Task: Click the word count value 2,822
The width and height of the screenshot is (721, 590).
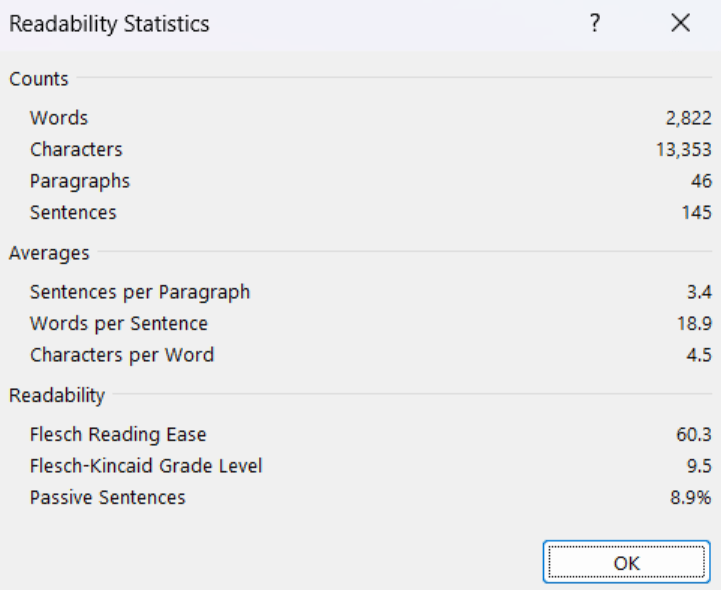Action: tap(689, 118)
